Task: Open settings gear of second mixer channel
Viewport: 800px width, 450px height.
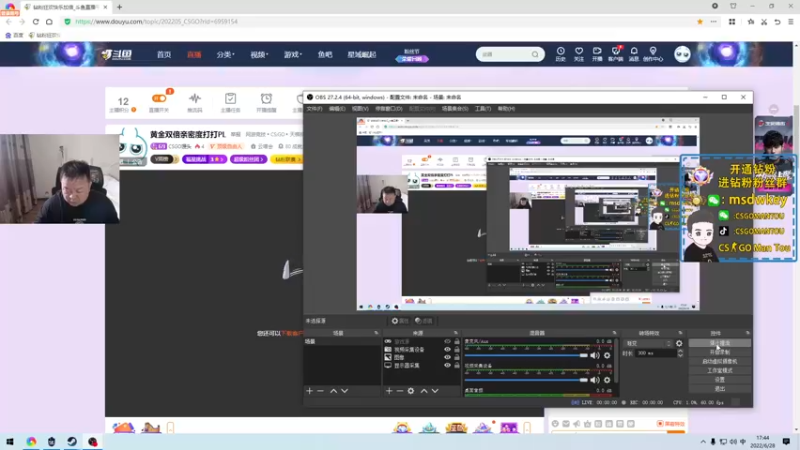Action: click(607, 380)
